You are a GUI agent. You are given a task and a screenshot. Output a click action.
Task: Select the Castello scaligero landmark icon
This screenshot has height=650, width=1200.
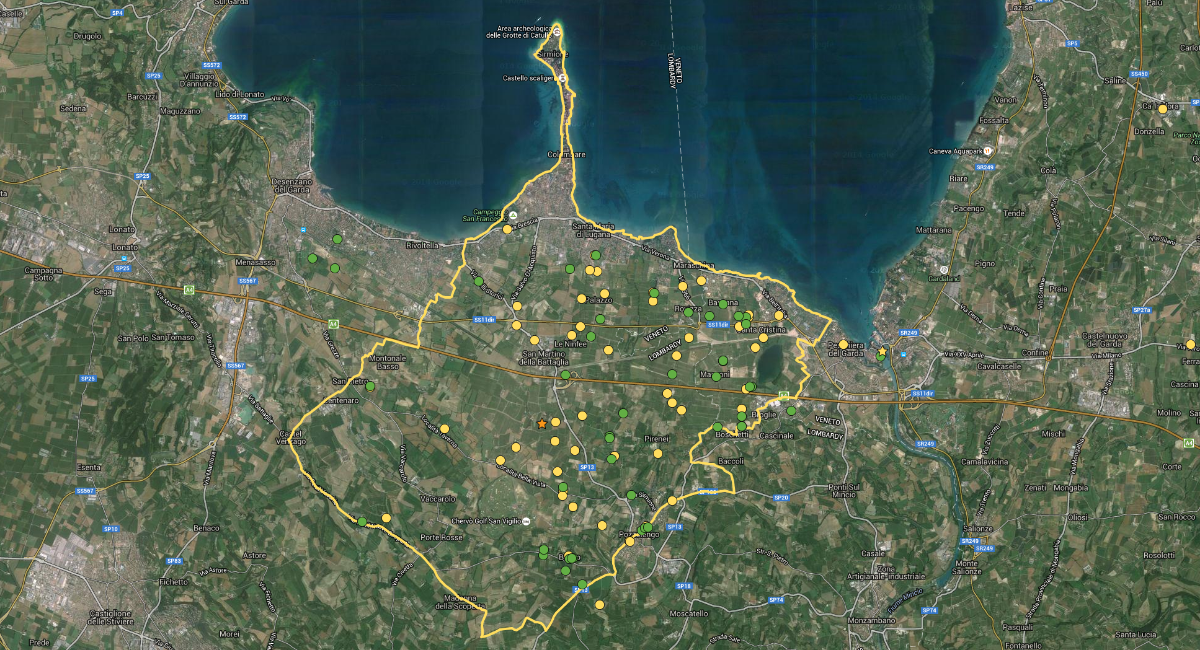tap(562, 77)
